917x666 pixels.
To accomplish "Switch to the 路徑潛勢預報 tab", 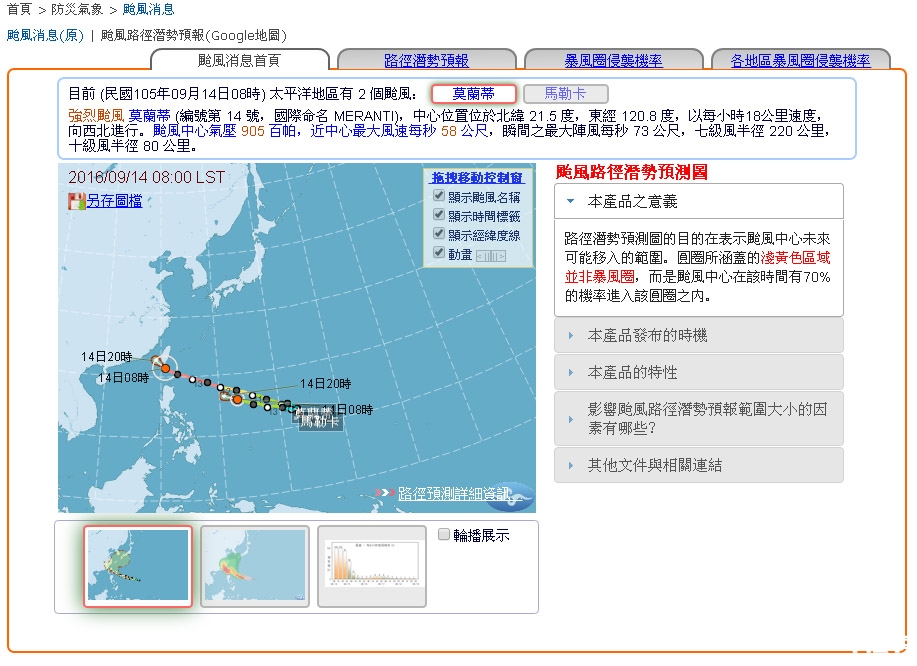I will coord(426,61).
